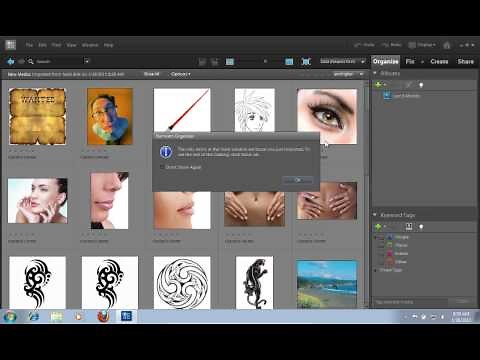Select the WANTED poster thumbnail
Screen dimensions: 480x360
[37, 116]
